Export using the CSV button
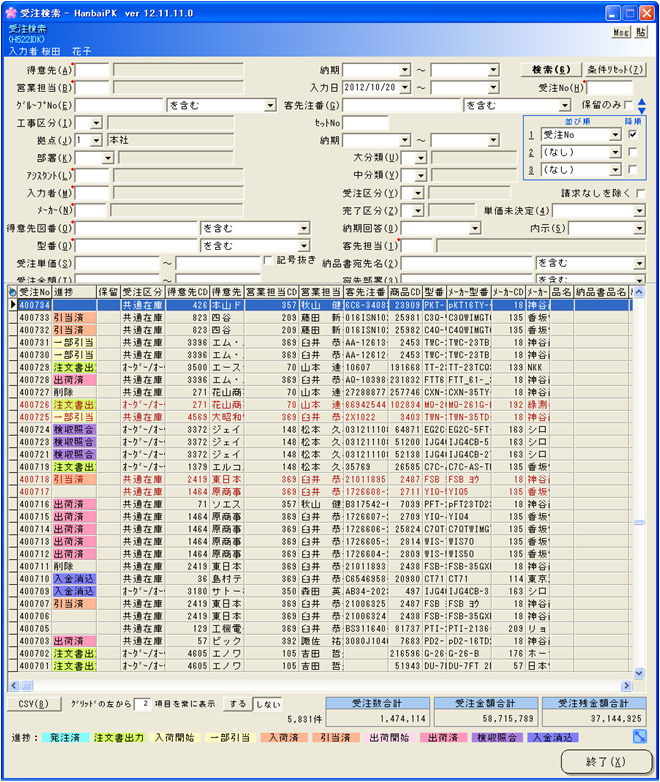Screen dimensions: 660x782 [x=33, y=704]
